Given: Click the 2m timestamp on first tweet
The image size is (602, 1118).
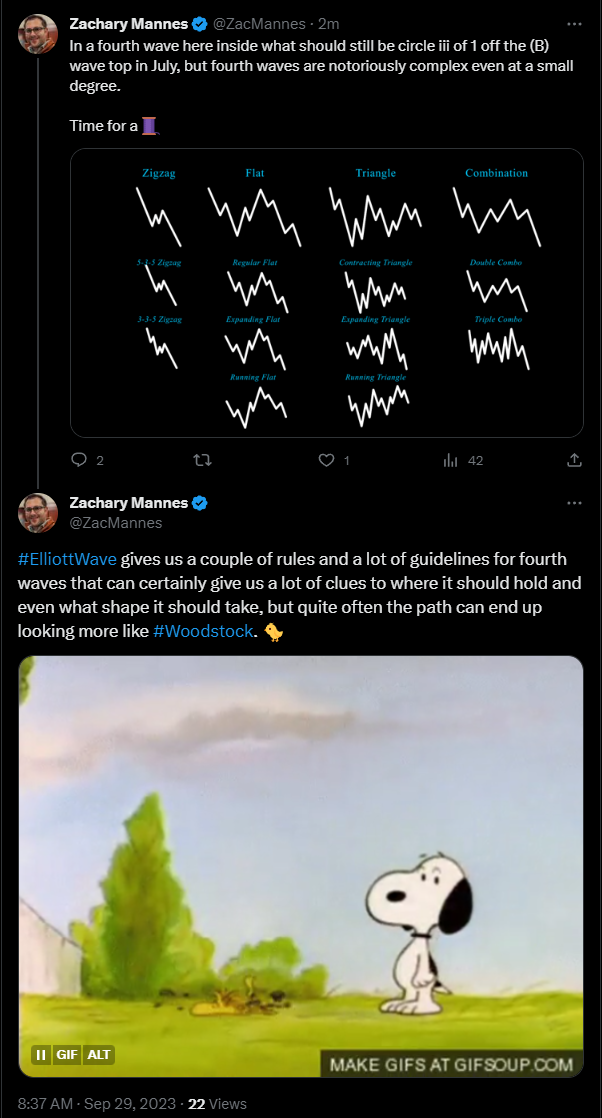Looking at the screenshot, I should pos(327,23).
